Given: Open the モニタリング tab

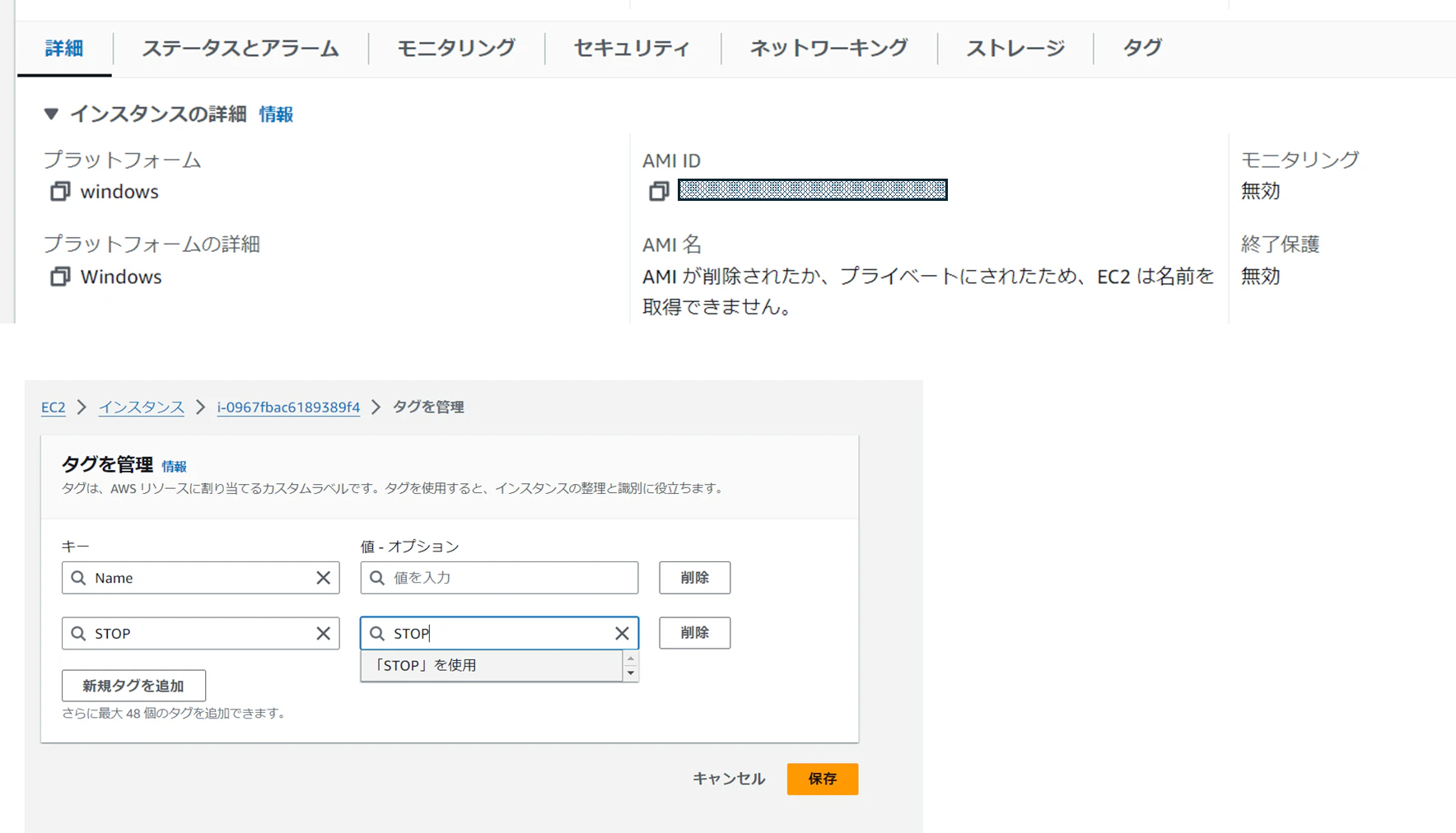Looking at the screenshot, I should [456, 49].
